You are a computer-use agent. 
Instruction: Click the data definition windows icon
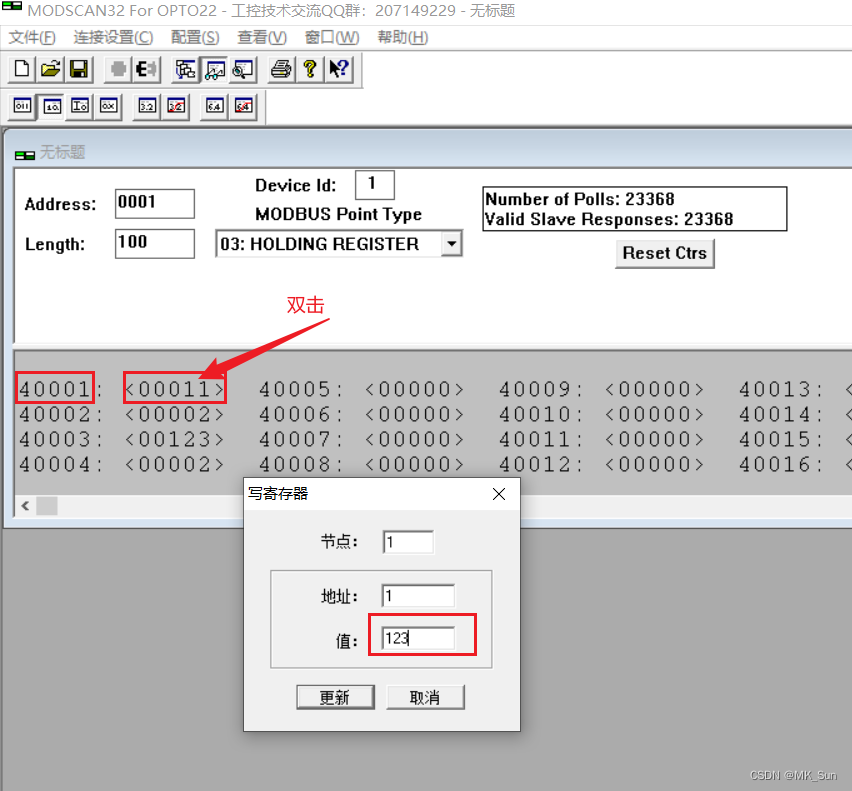[185, 69]
